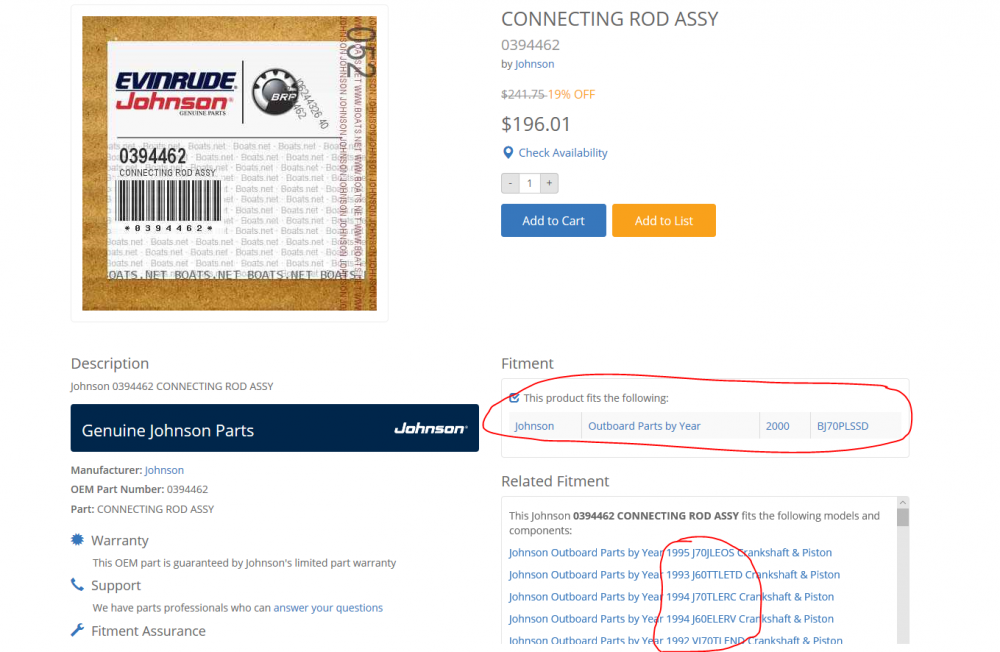Open the Check Availability link
The image size is (1000, 652).
pyautogui.click(x=562, y=153)
